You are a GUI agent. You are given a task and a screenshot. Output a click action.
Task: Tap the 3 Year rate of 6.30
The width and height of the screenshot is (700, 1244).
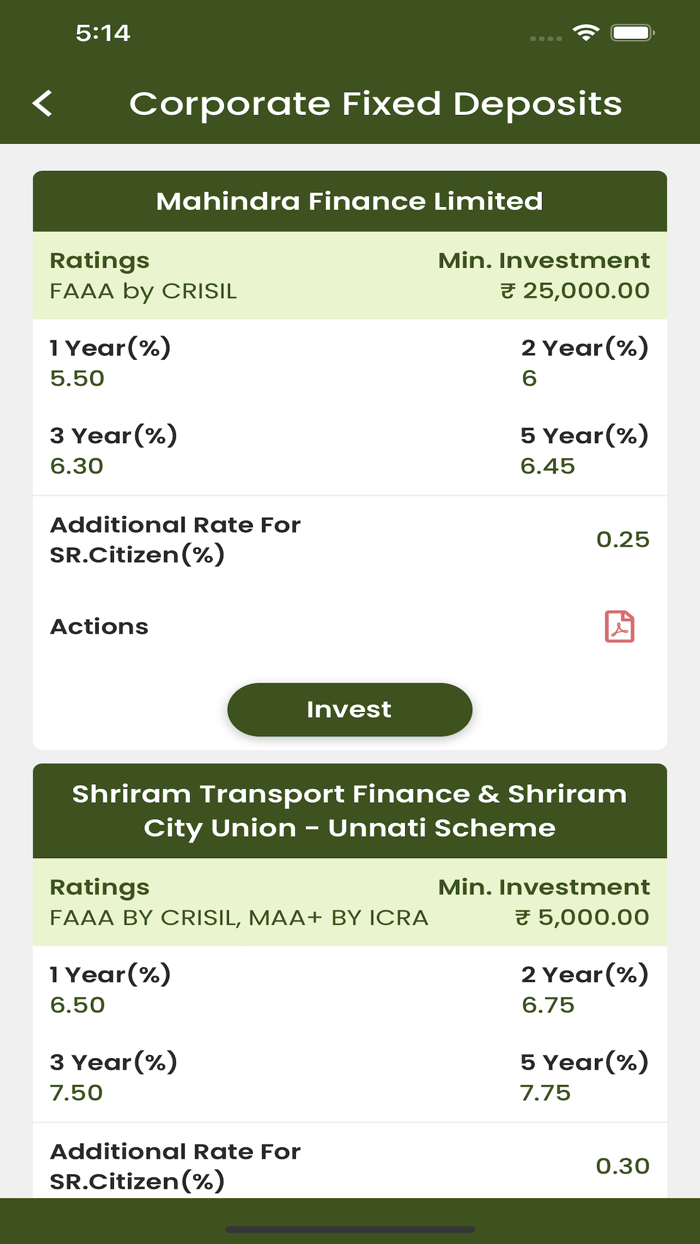point(76,466)
